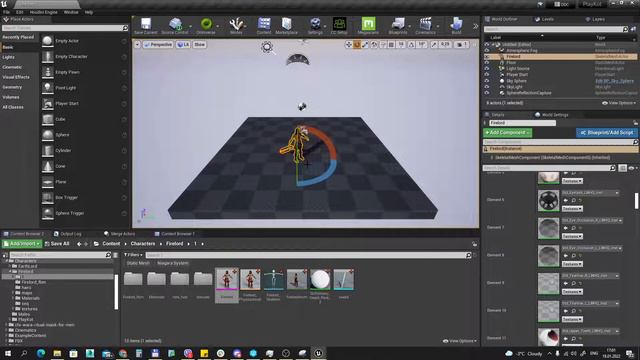Click the Blueprint/Add Script button
640x360 pixels.
(x=607, y=133)
